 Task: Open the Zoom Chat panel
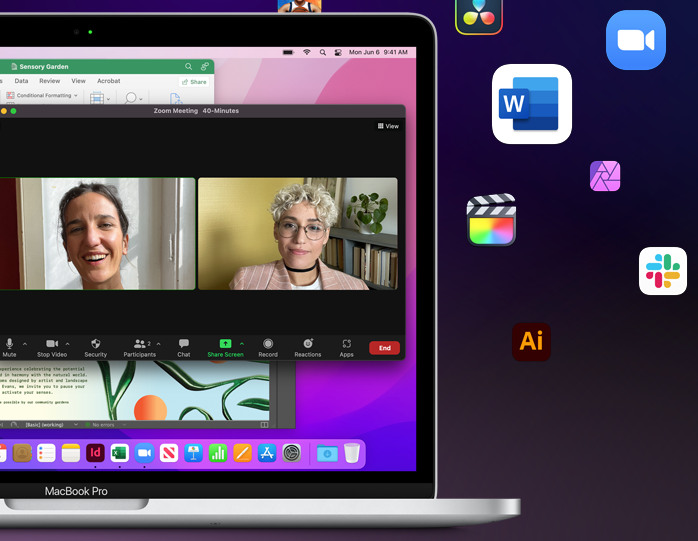point(184,348)
